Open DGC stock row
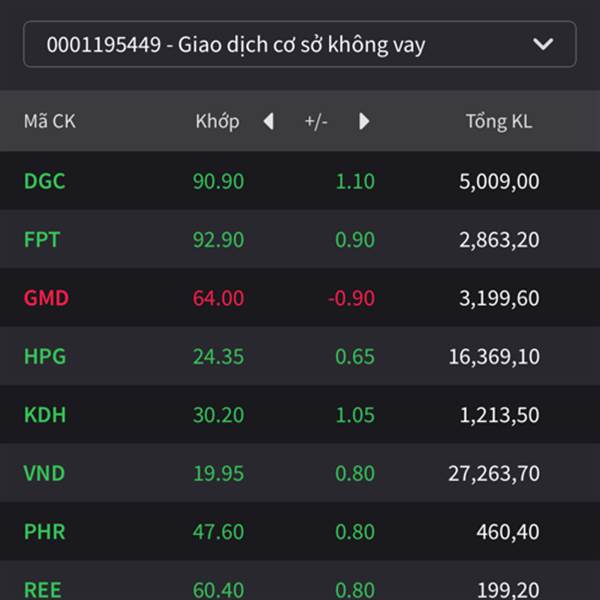 (x=300, y=181)
